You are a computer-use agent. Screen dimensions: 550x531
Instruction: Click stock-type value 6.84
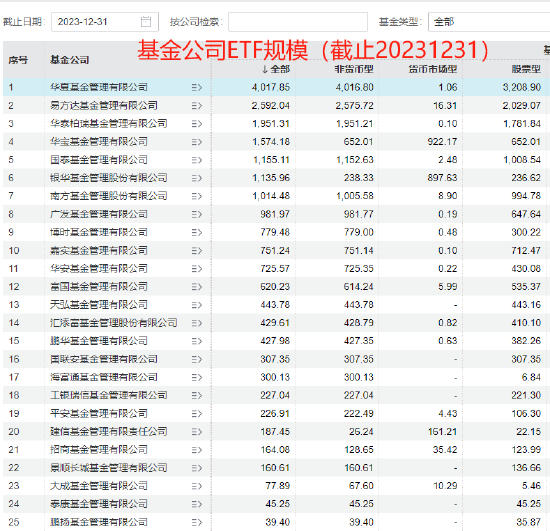[x=531, y=377]
